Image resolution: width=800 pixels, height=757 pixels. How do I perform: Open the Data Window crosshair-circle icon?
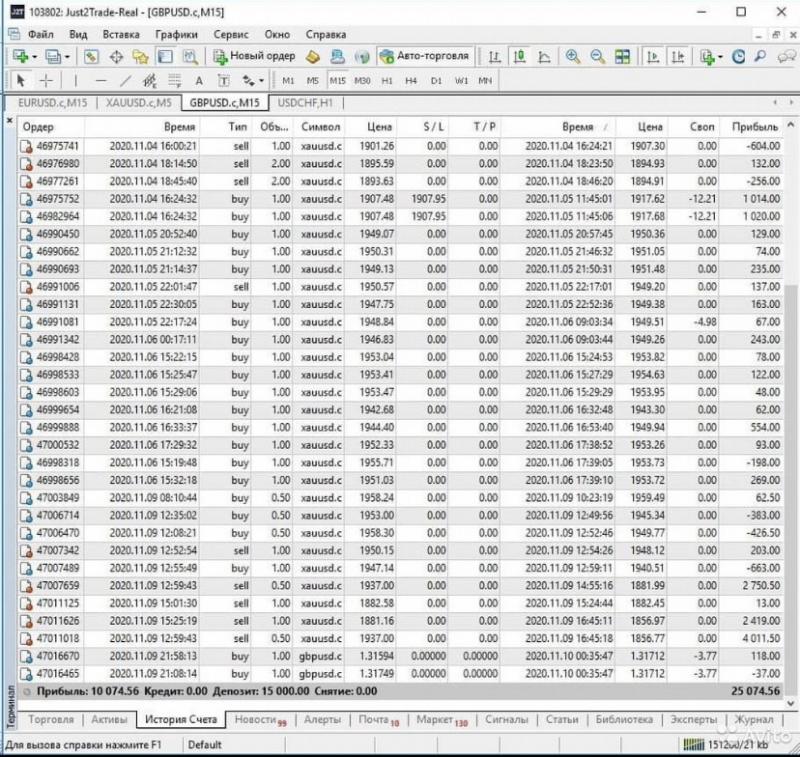coord(116,57)
